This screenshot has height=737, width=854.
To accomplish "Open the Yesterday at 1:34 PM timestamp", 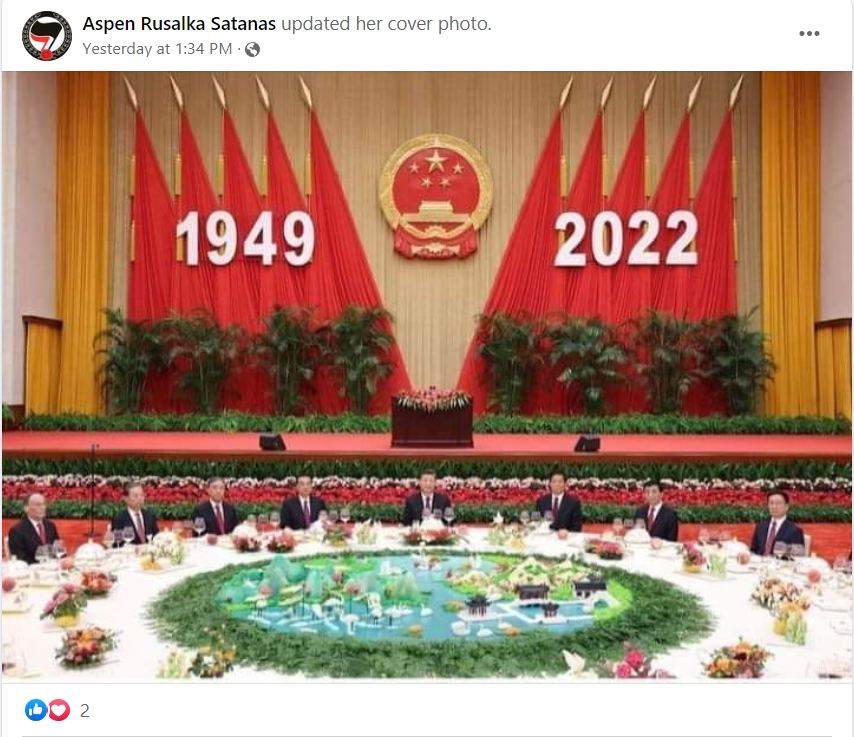I will point(157,49).
